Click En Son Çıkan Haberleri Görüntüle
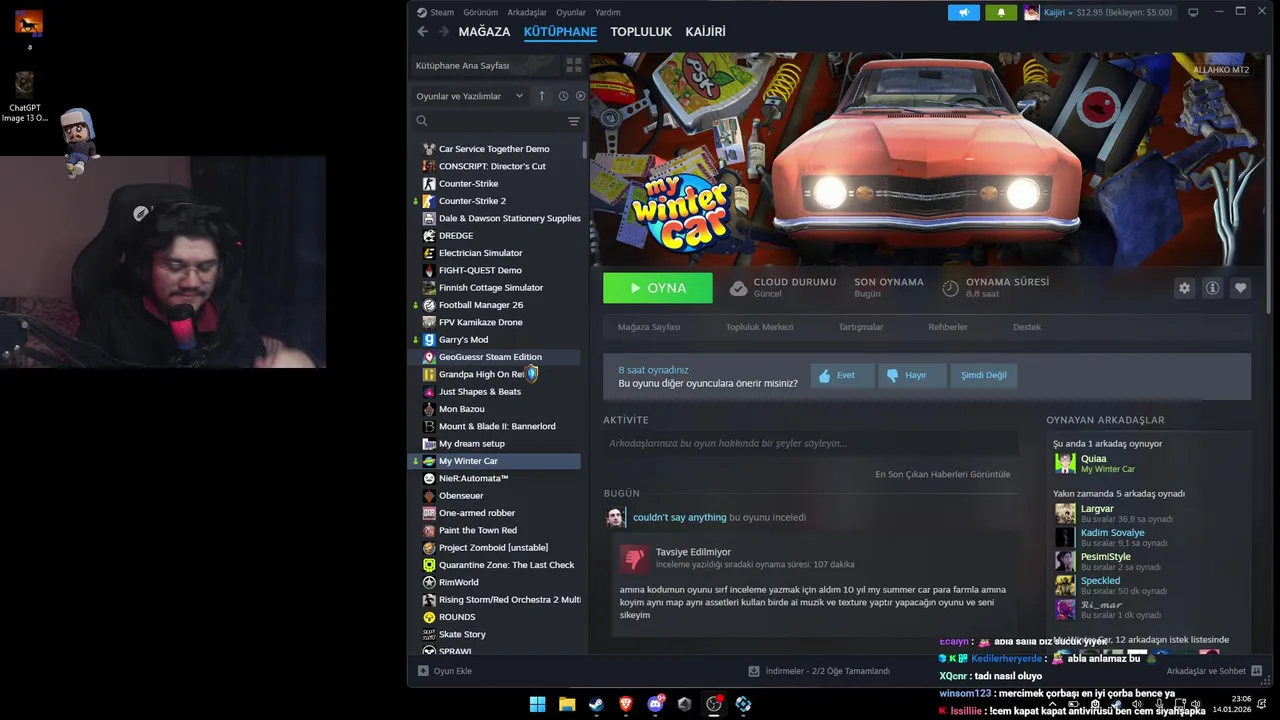This screenshot has height=720, width=1280. tap(943, 474)
